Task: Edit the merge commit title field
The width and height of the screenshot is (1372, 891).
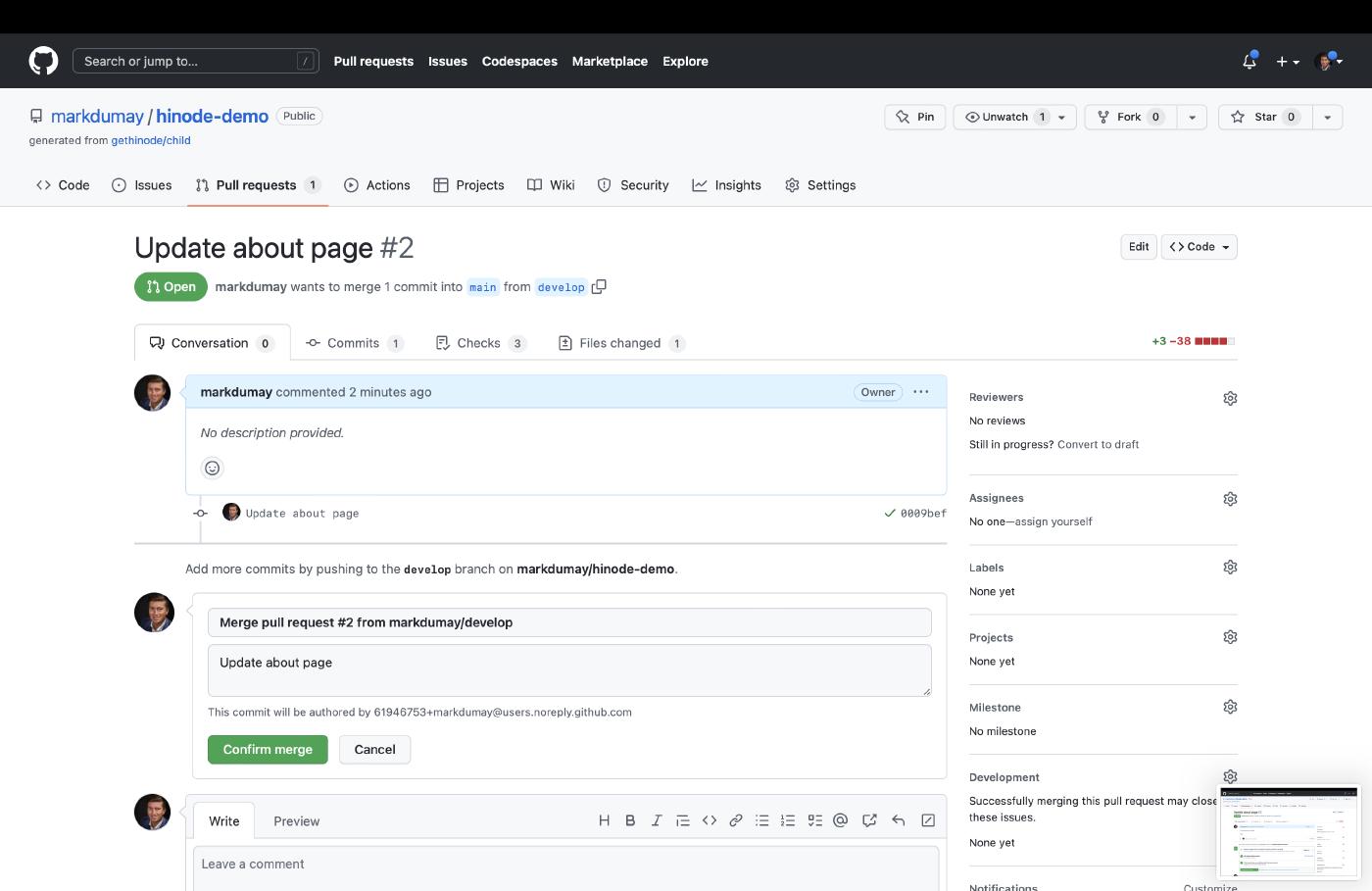Action: point(569,622)
